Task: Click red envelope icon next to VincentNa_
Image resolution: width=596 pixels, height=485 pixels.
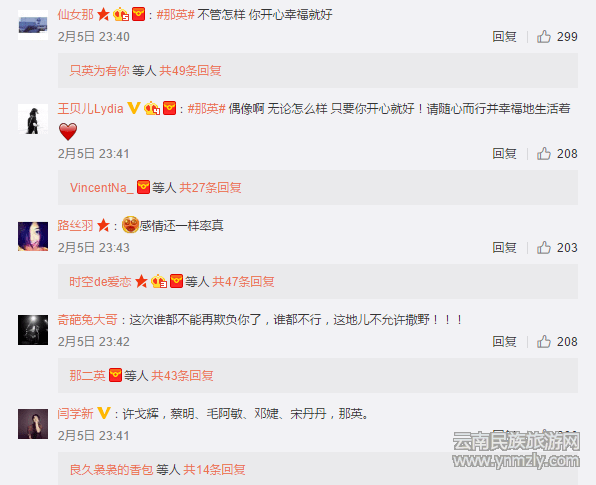Action: pyautogui.click(x=143, y=187)
